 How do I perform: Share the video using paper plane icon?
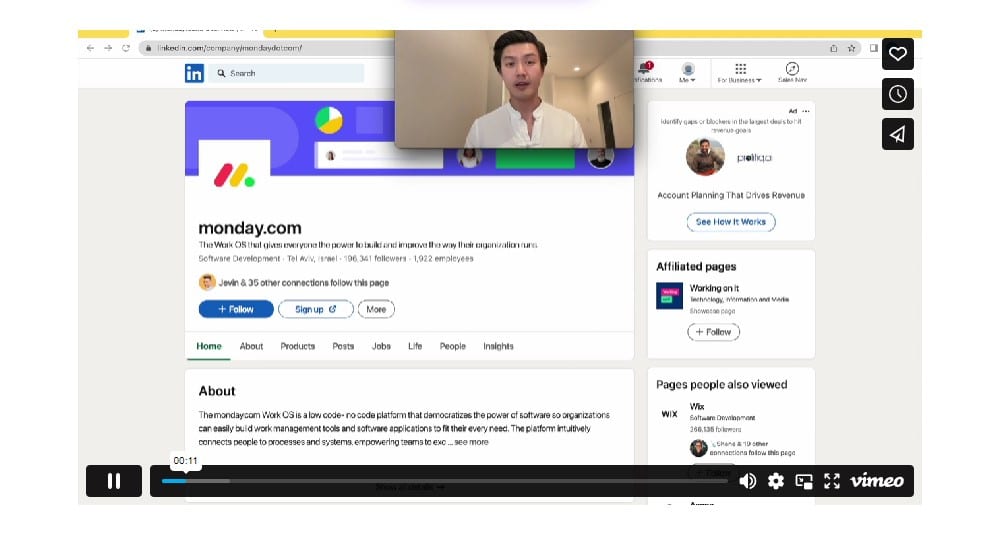[x=897, y=134]
